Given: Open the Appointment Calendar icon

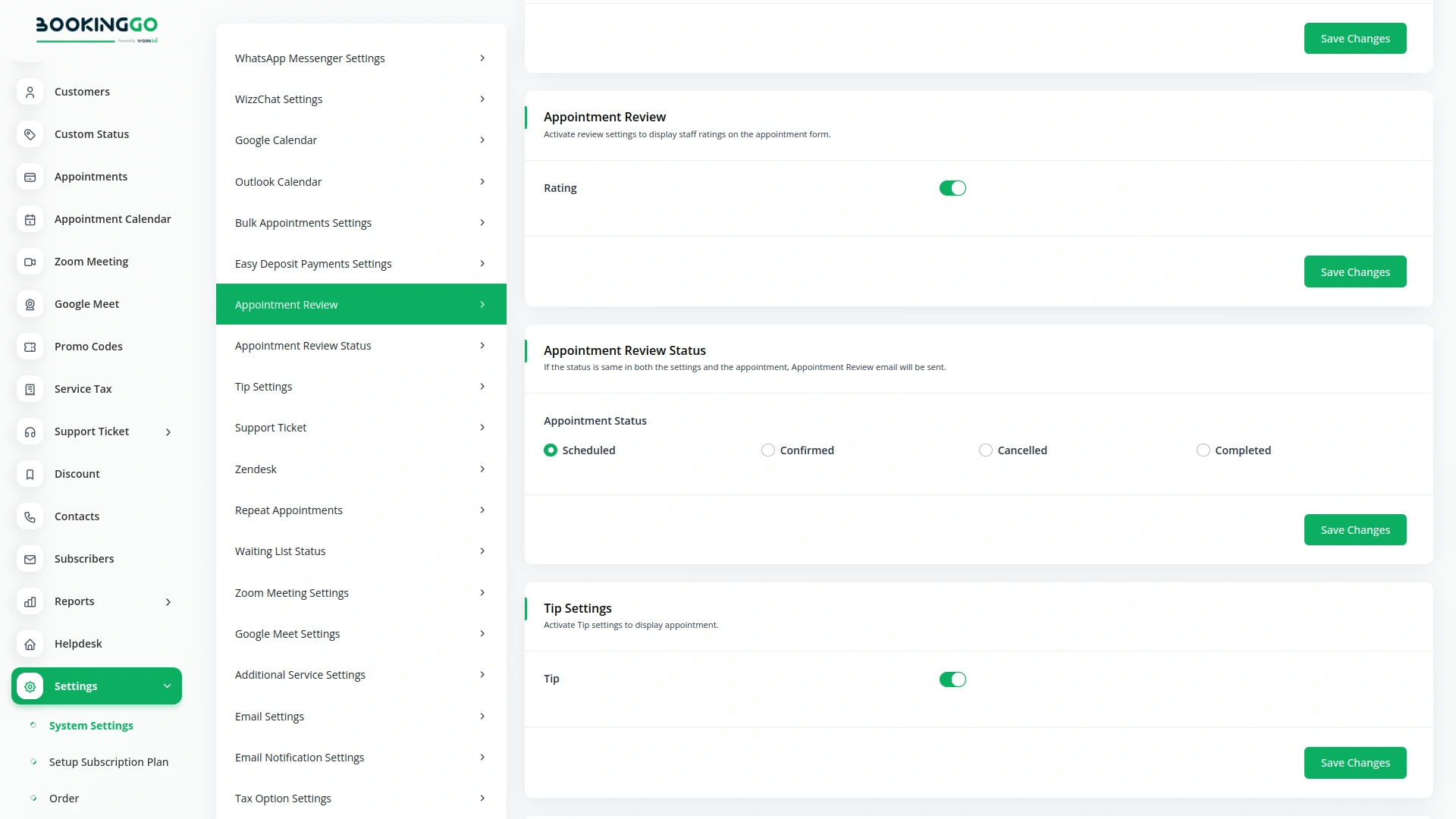Looking at the screenshot, I should point(30,219).
